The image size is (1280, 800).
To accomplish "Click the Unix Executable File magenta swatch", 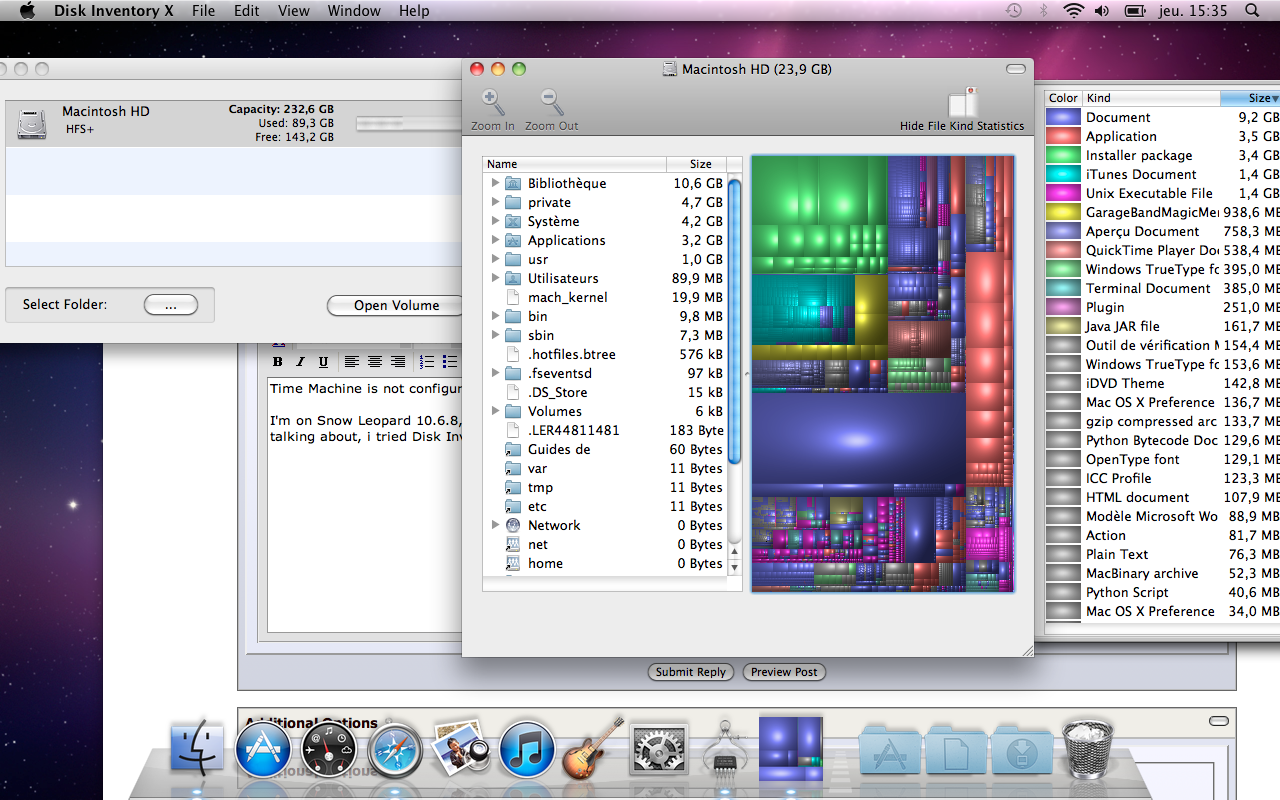I will click(x=1063, y=193).
